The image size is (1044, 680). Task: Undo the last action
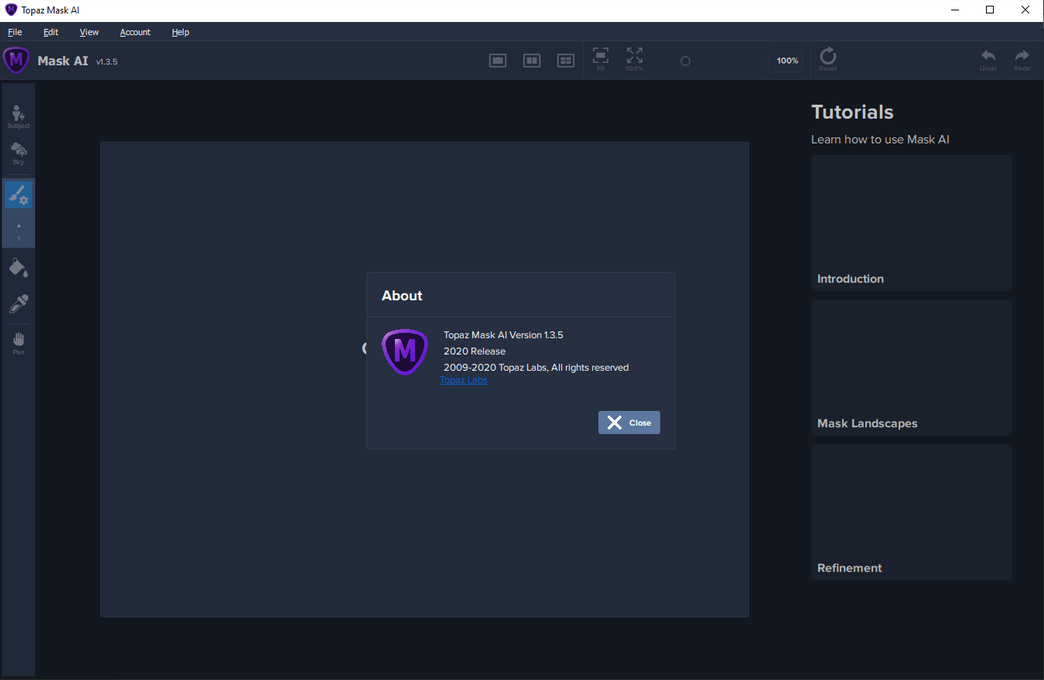coord(988,60)
